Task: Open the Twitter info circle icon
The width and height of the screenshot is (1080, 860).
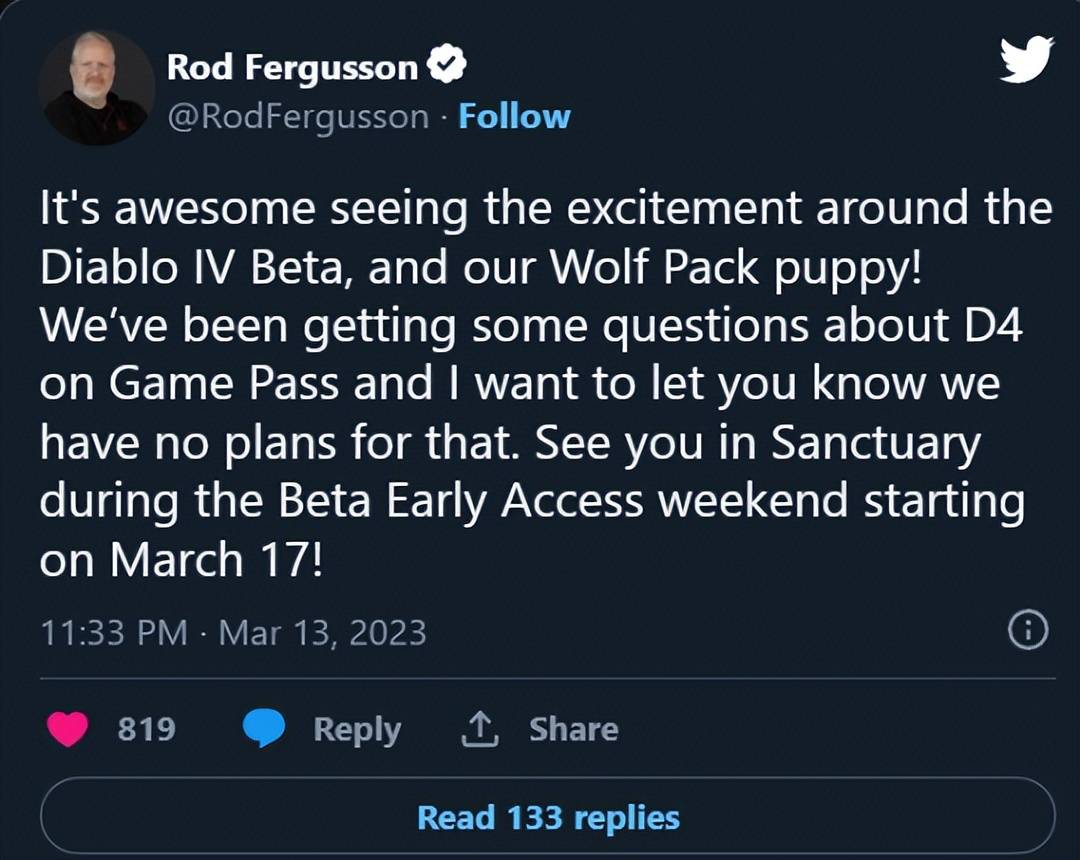Action: [1028, 630]
